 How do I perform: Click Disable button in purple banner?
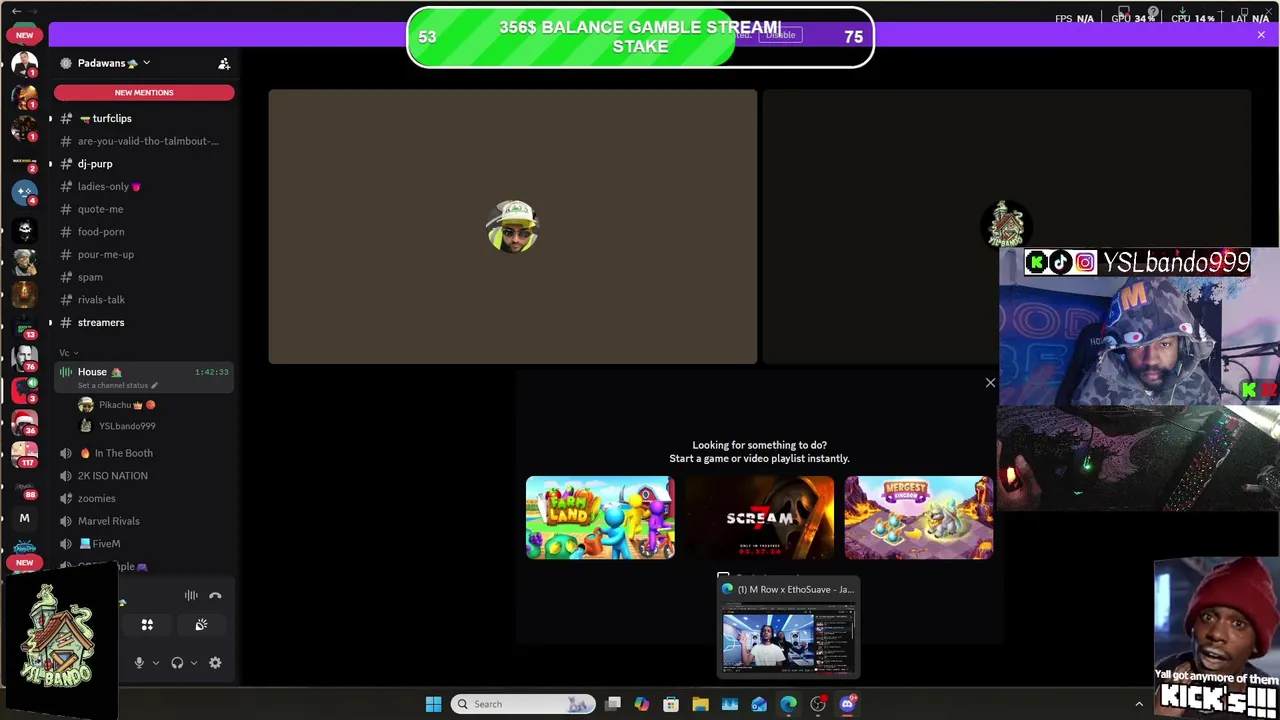point(780,35)
